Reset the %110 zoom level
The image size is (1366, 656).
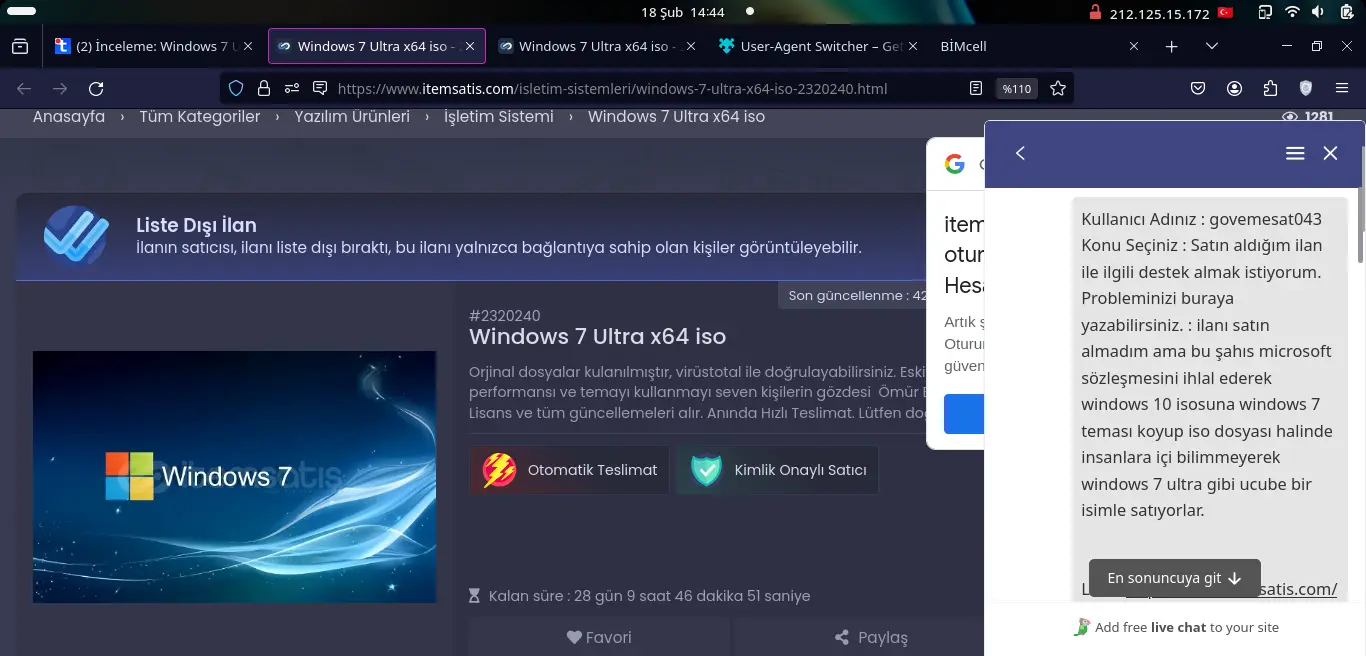(x=1017, y=88)
